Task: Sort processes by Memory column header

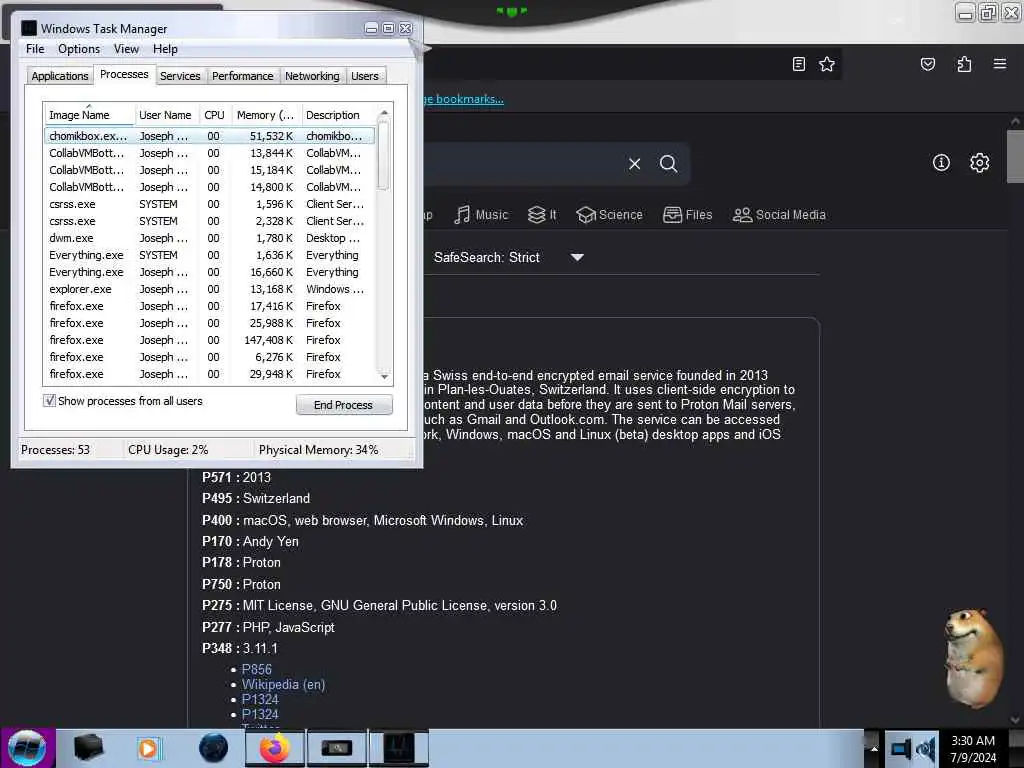Action: pyautogui.click(x=266, y=115)
